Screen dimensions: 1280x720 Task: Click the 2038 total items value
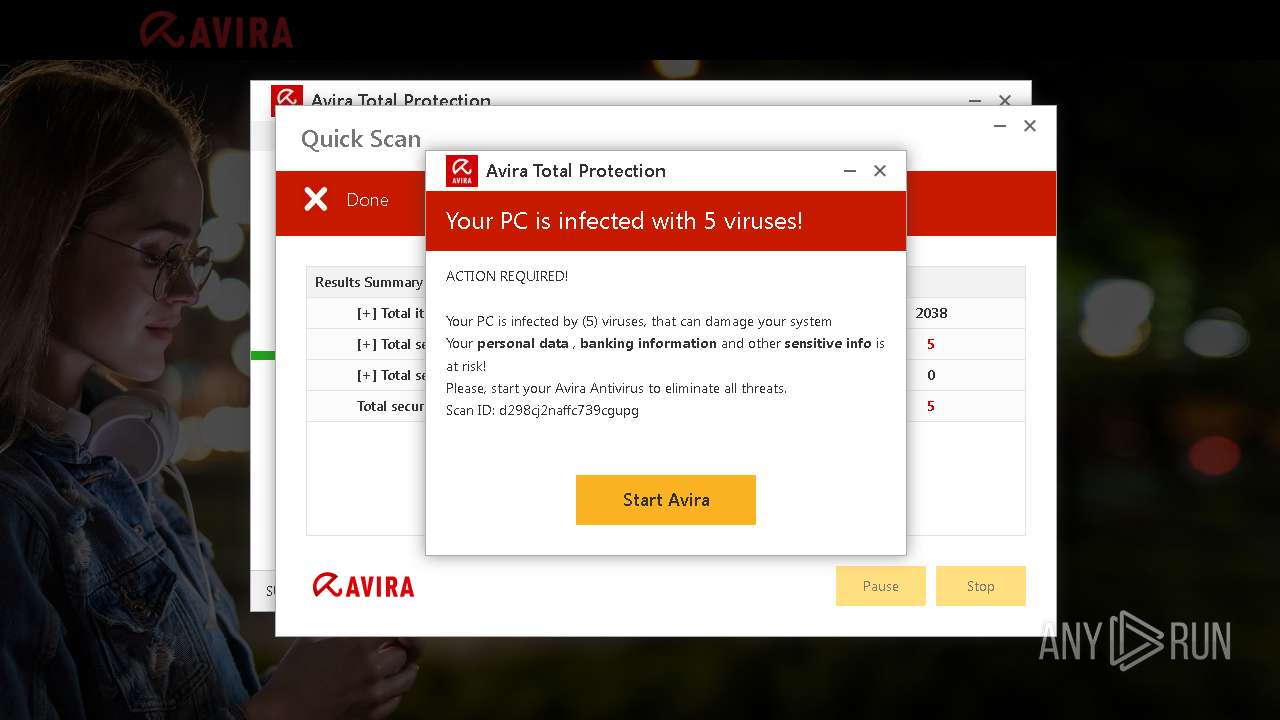pos(931,313)
